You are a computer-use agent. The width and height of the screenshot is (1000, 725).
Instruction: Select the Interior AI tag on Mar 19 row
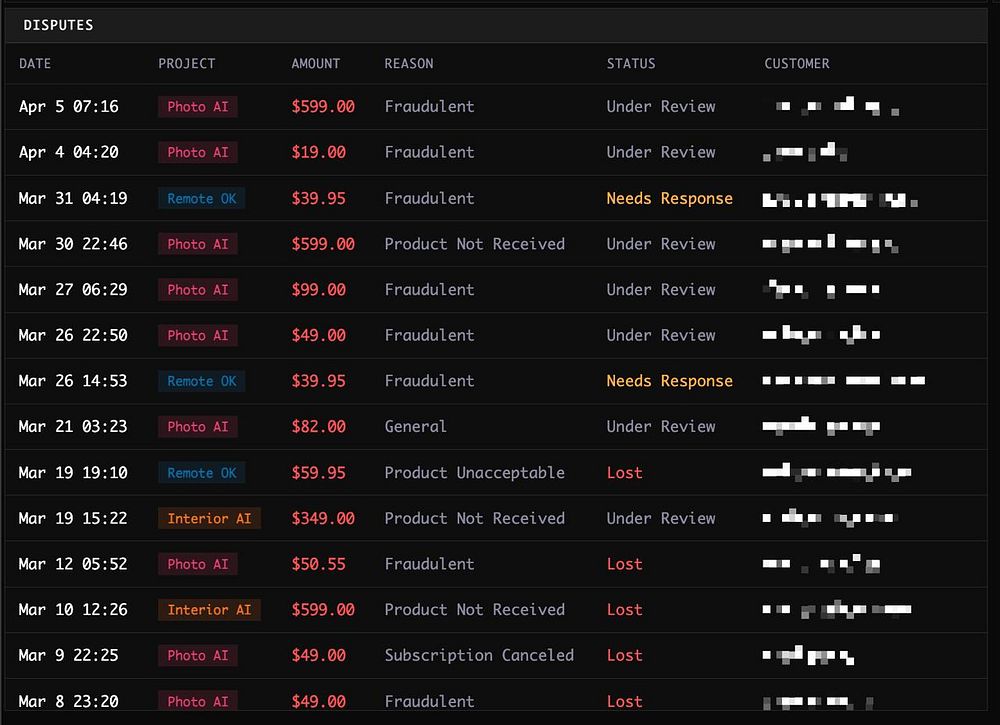tap(209, 518)
